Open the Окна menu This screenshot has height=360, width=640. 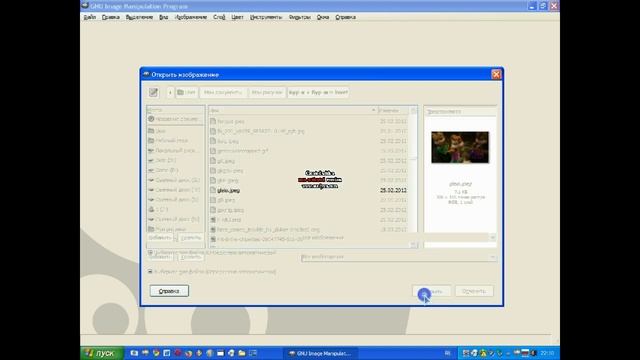click(x=323, y=17)
